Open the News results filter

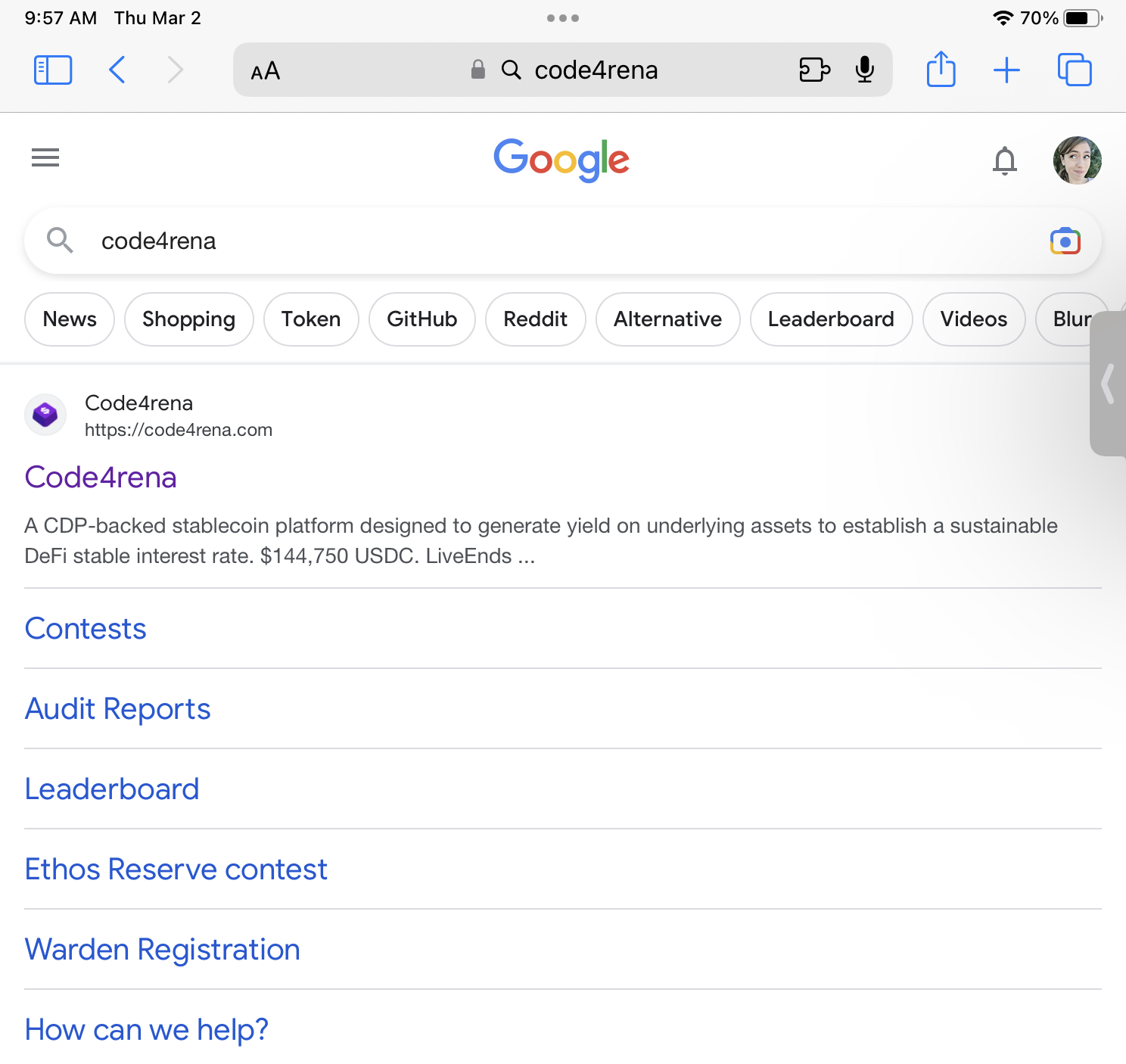pos(69,319)
